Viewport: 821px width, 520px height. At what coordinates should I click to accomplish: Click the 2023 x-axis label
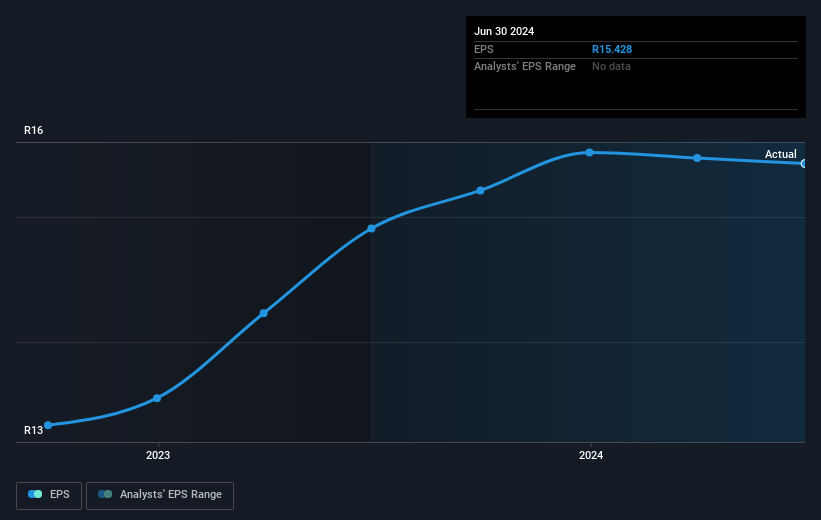click(158, 456)
